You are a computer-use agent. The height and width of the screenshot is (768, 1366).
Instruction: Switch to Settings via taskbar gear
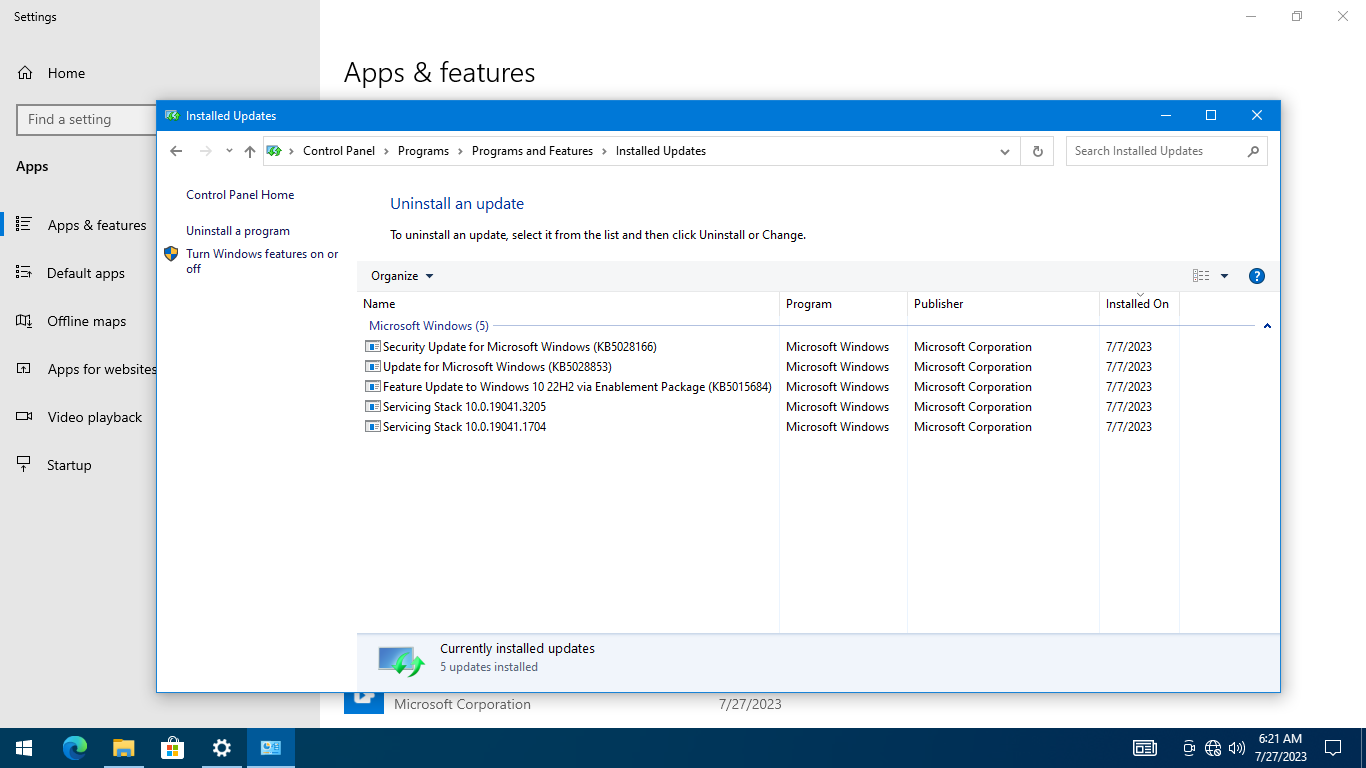click(x=222, y=748)
